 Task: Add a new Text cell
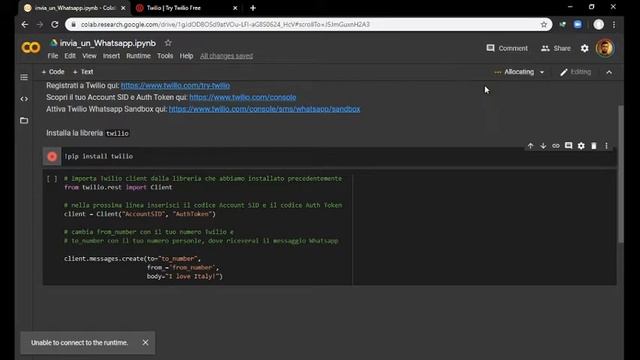tap(83, 72)
